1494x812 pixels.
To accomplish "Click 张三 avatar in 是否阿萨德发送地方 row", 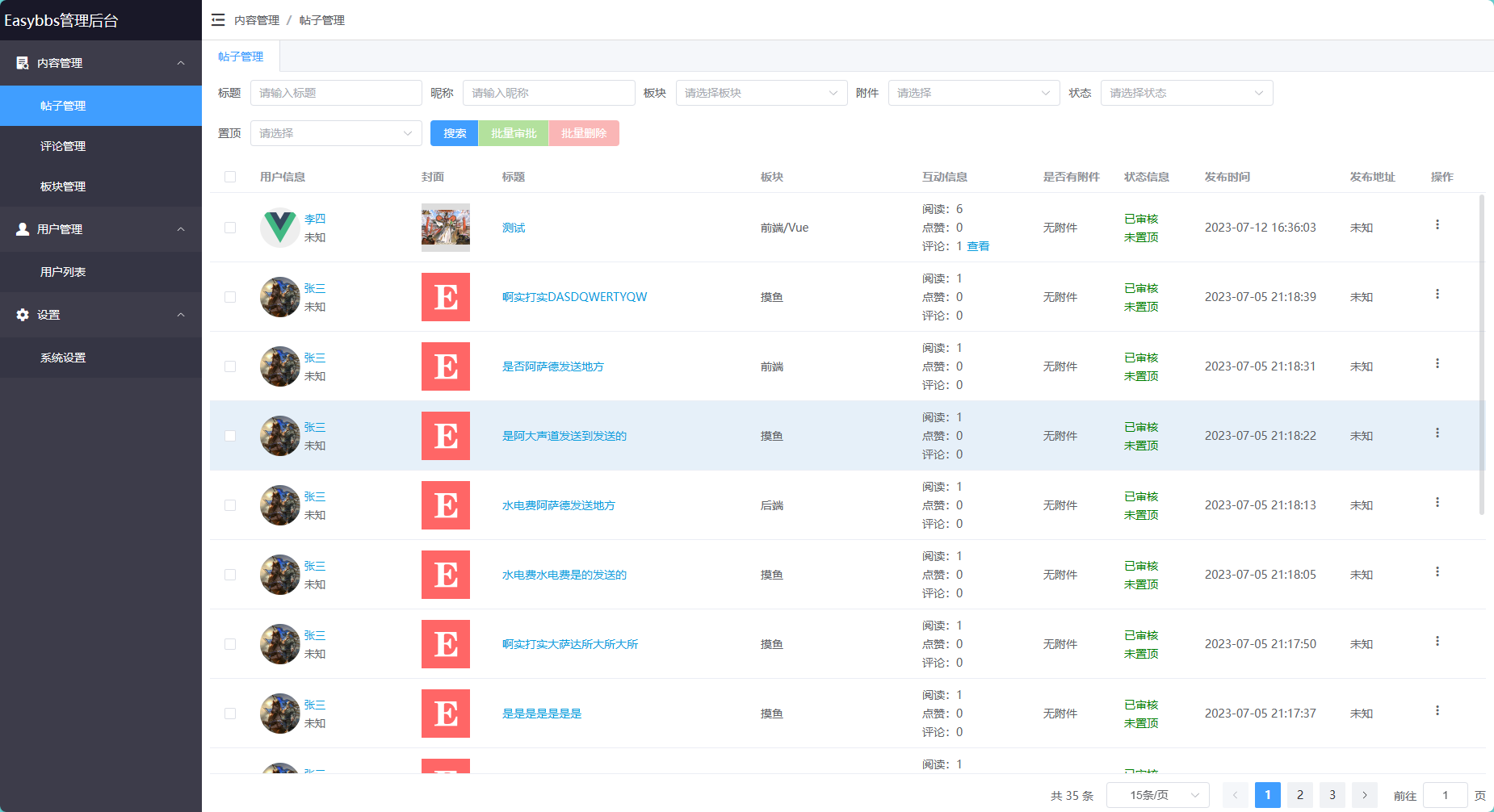I will pyautogui.click(x=280, y=366).
